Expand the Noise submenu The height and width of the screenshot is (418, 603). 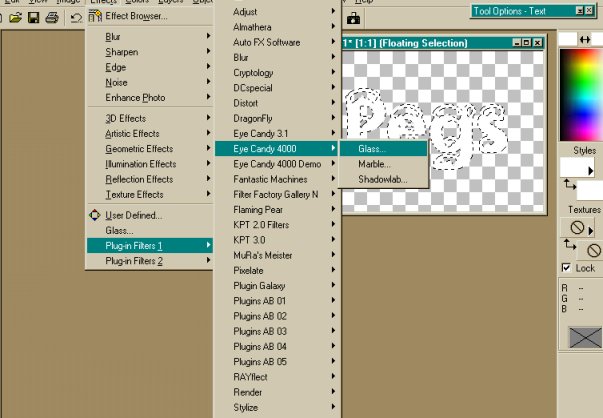coord(150,82)
